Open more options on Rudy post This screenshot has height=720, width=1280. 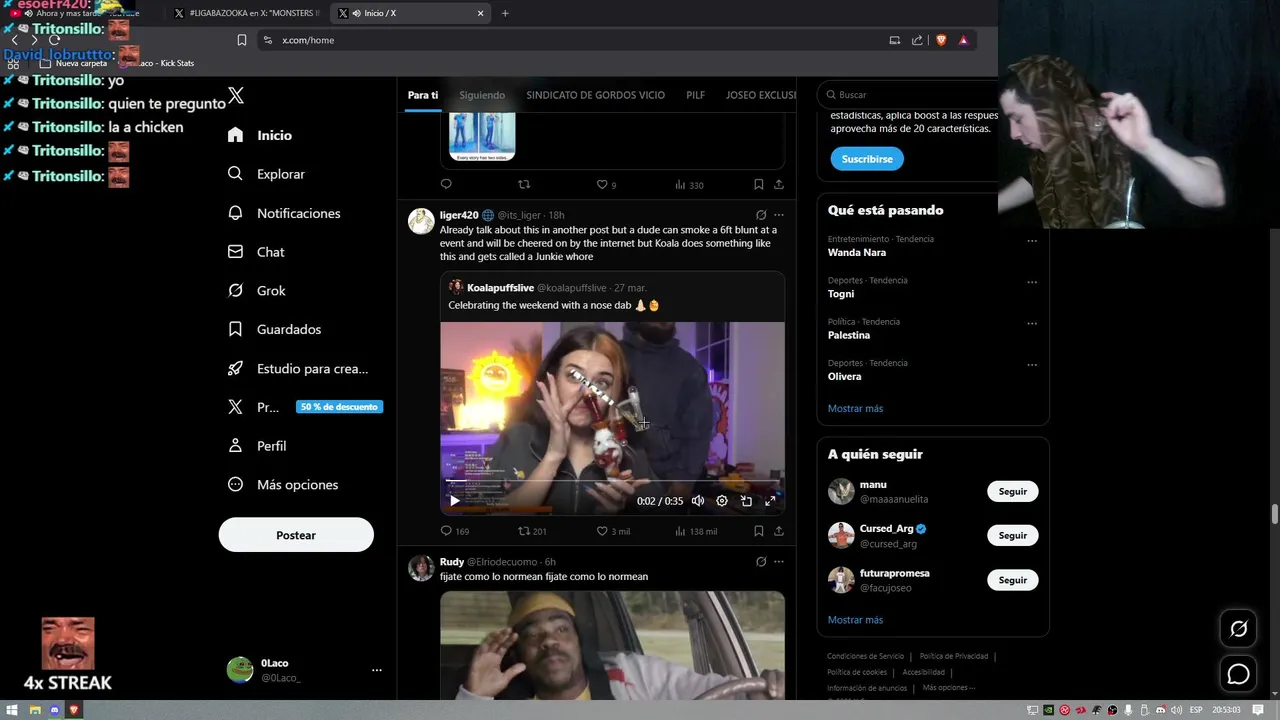[x=779, y=562]
